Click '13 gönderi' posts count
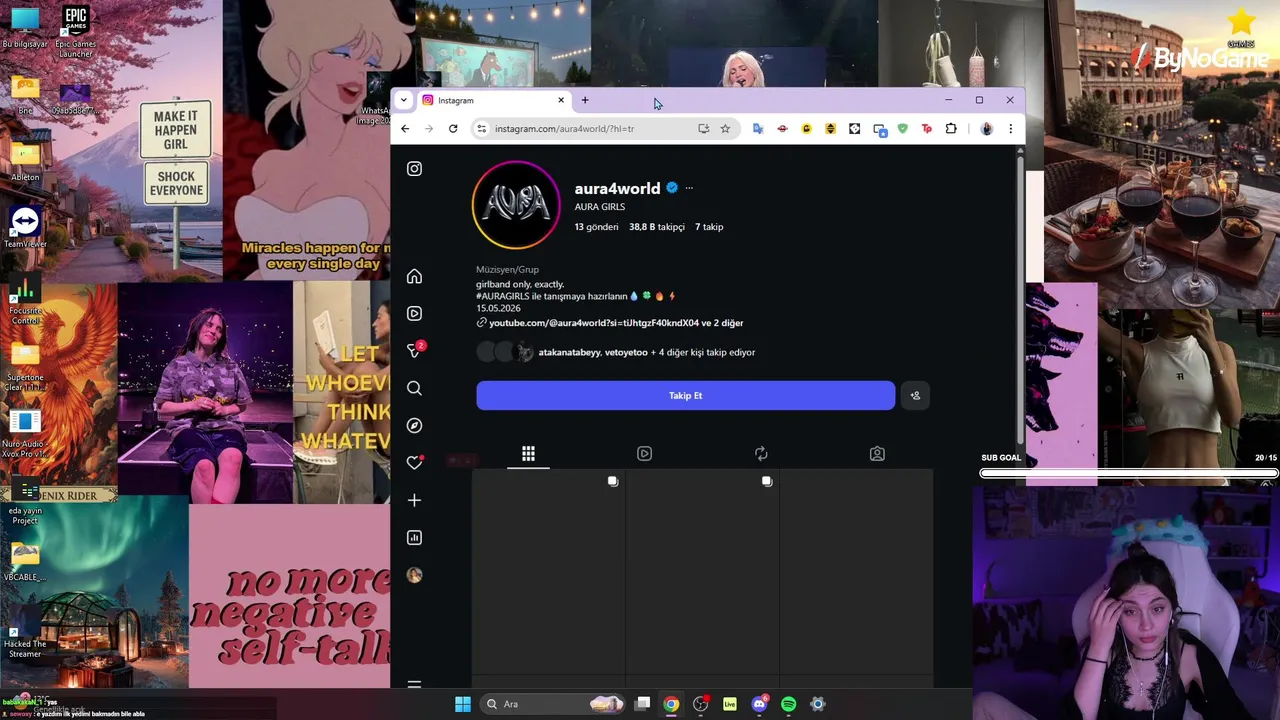Viewport: 1280px width, 720px height. (x=596, y=227)
